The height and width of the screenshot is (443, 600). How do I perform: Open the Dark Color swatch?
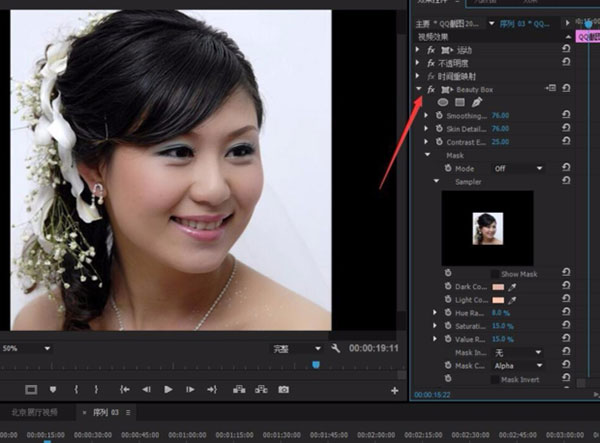coord(498,286)
